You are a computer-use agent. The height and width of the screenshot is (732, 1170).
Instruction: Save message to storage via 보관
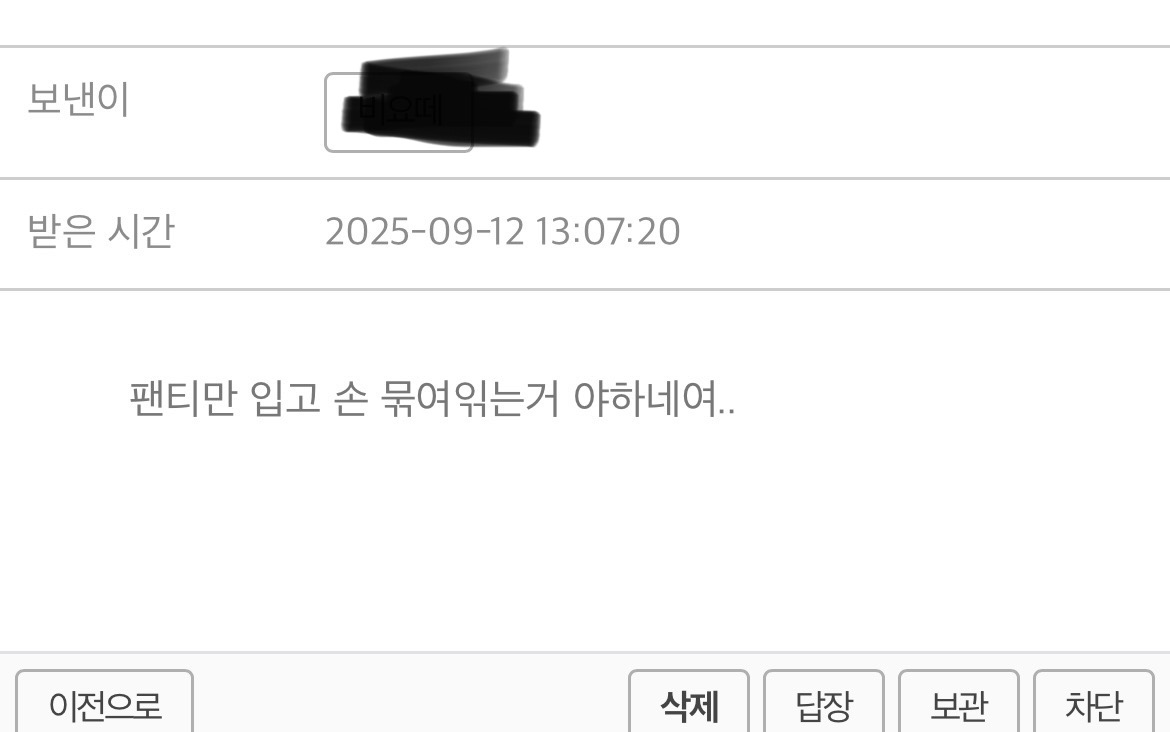[959, 702]
